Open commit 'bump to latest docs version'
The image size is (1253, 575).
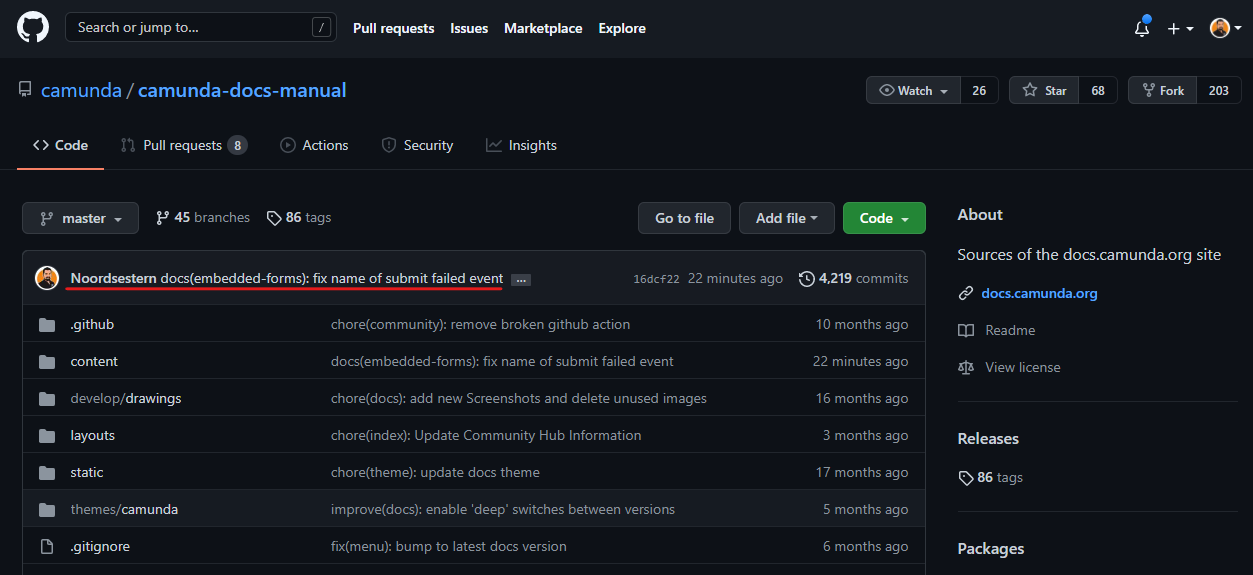point(449,546)
